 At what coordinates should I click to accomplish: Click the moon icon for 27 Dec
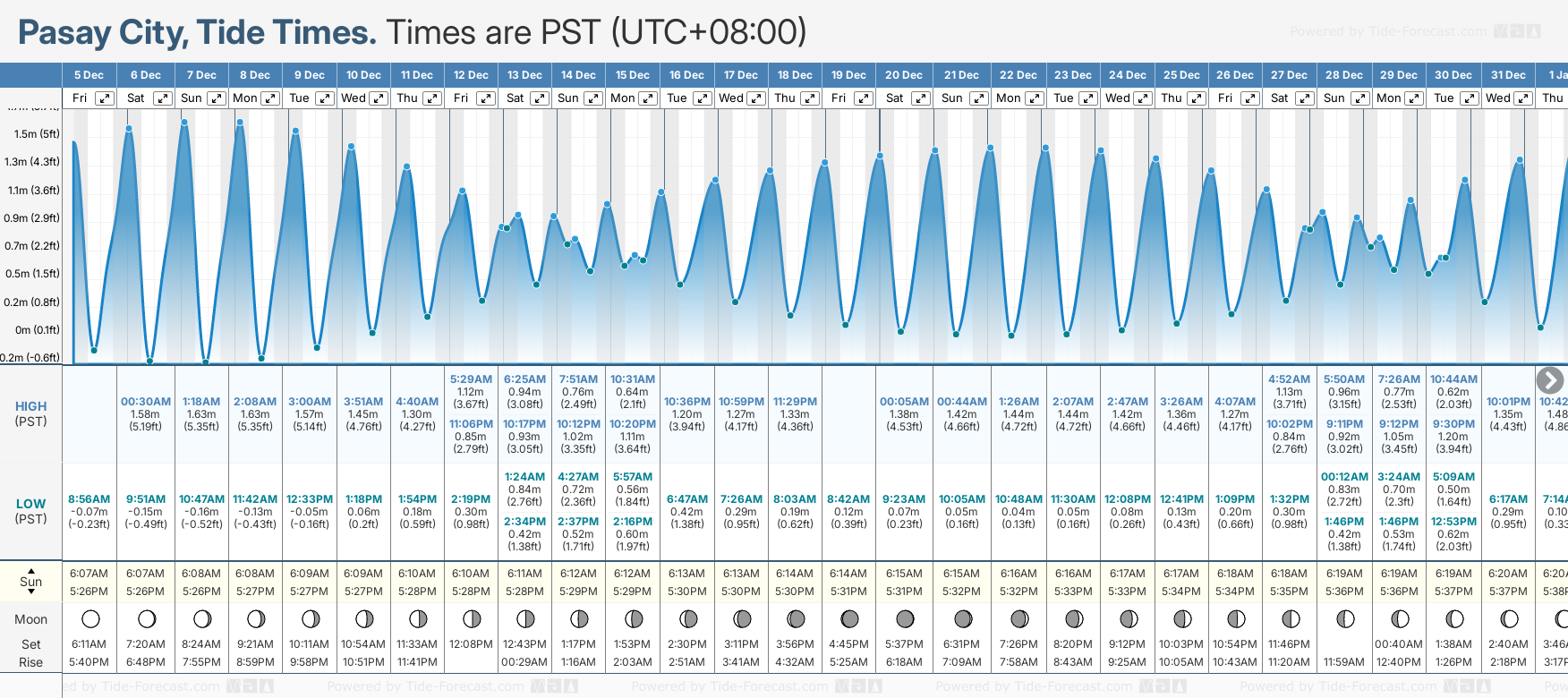pyautogui.click(x=1290, y=618)
